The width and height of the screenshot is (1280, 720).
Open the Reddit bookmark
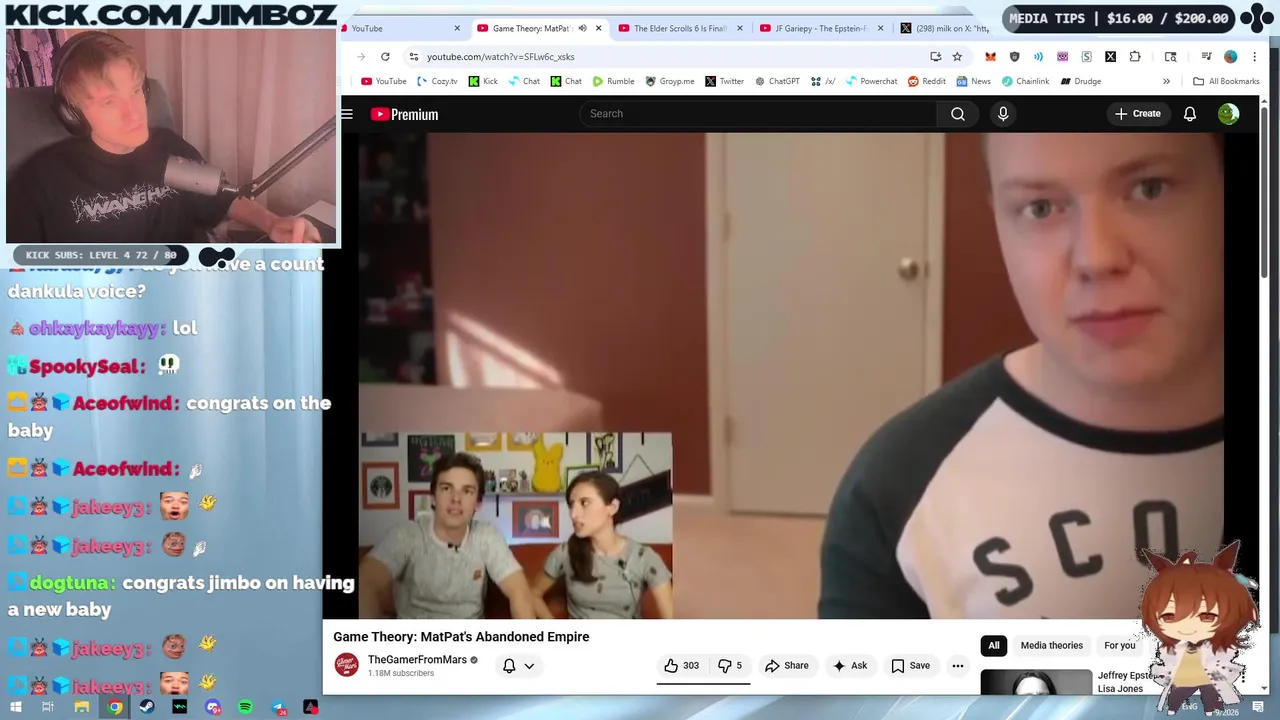click(926, 81)
